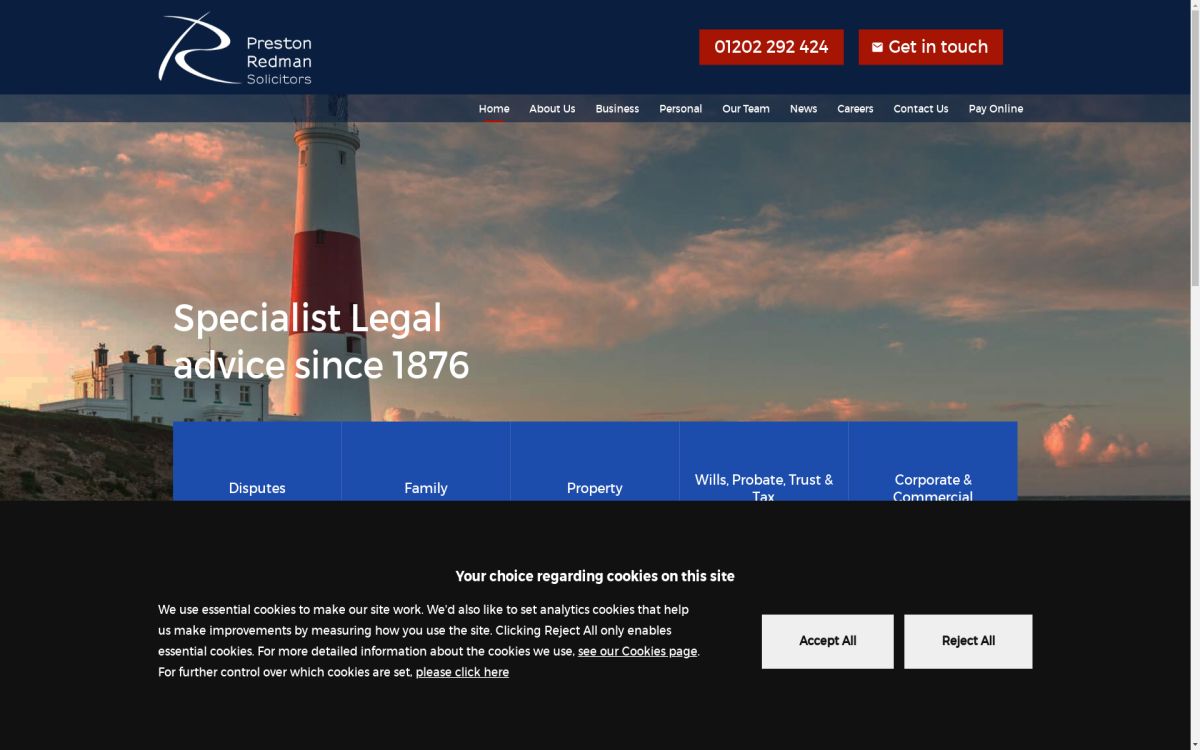The image size is (1200, 750).
Task: Select the Wills, Probate, Trust & Tax tile
Action: click(764, 468)
